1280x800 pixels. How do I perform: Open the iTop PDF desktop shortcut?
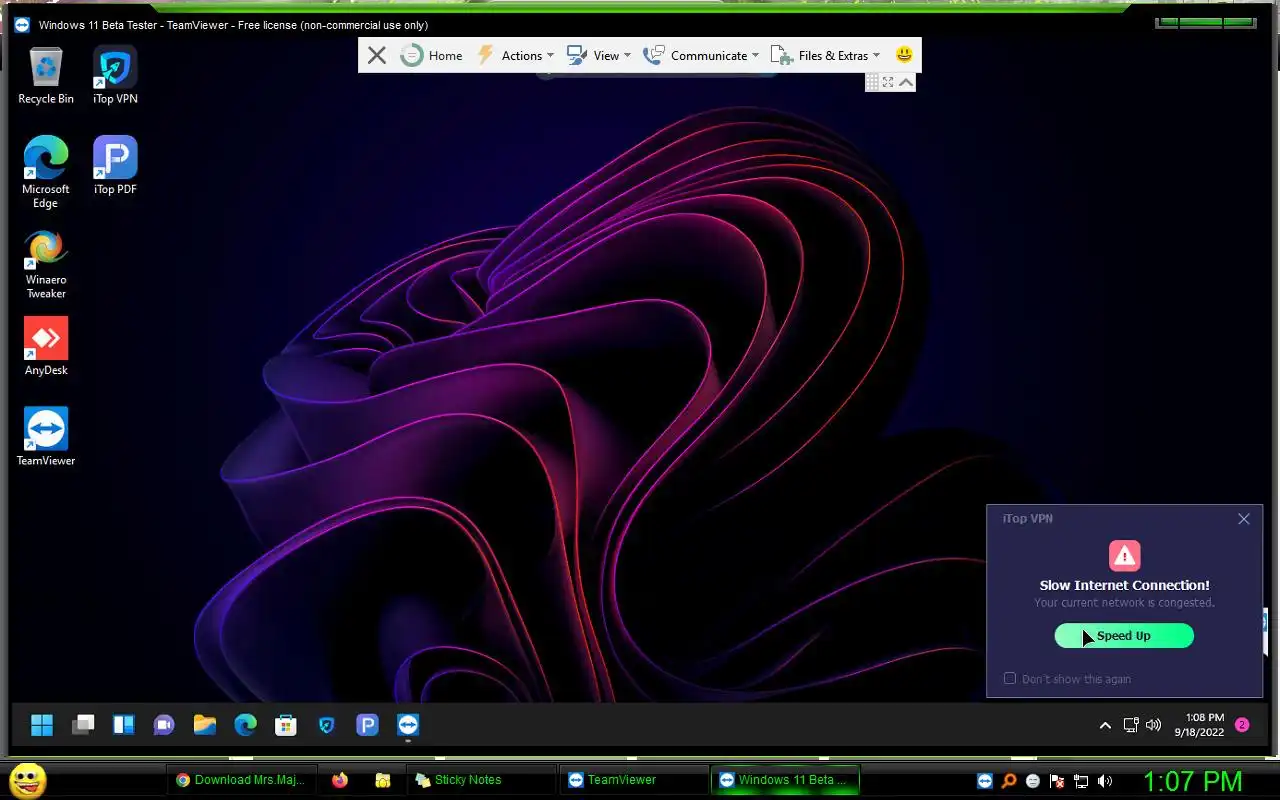click(x=115, y=166)
